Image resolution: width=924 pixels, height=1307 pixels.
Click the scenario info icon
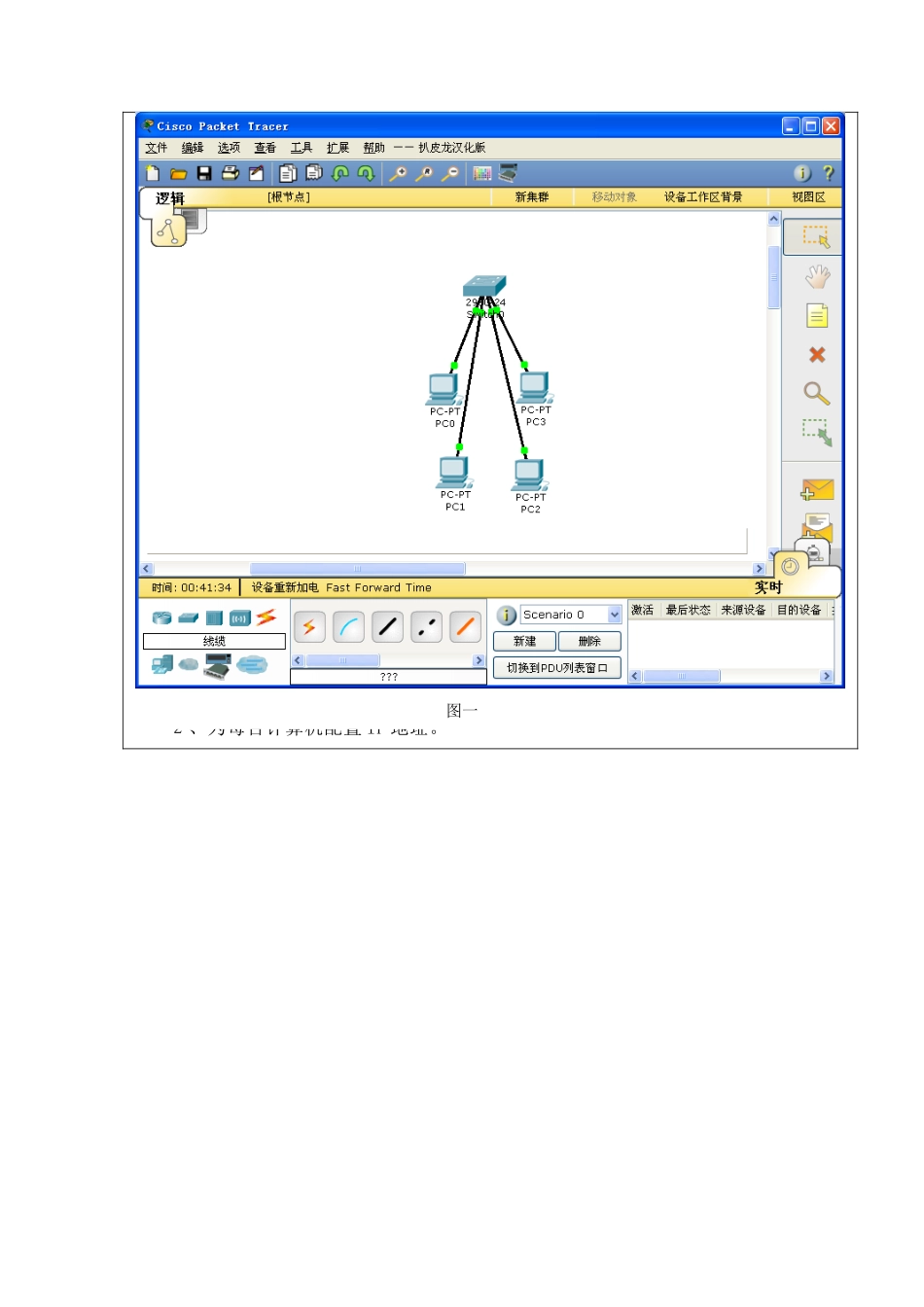click(x=506, y=615)
